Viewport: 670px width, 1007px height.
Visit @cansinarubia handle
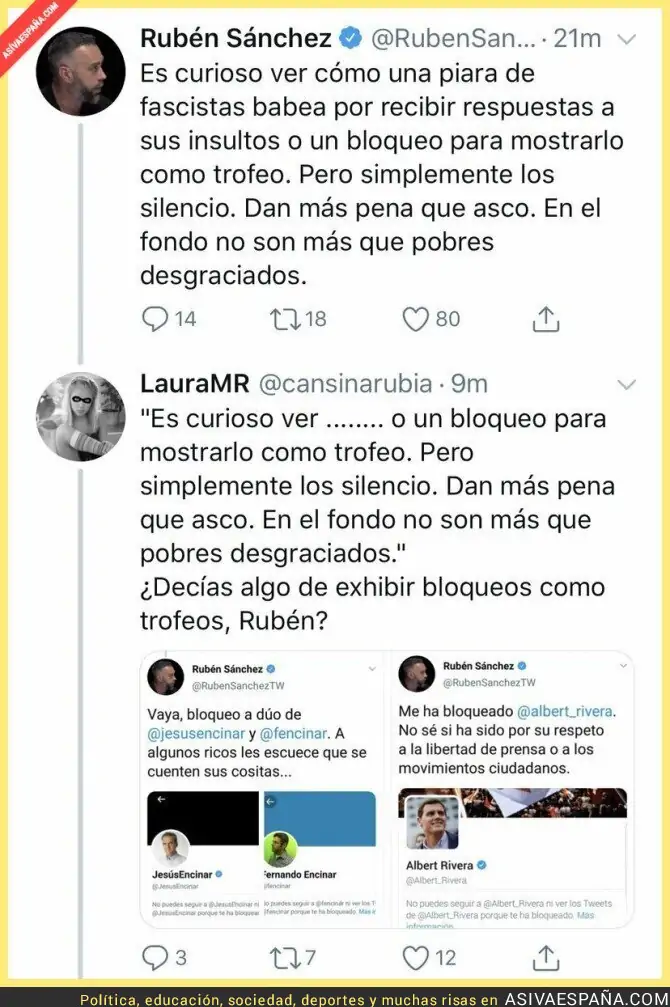pos(346,383)
